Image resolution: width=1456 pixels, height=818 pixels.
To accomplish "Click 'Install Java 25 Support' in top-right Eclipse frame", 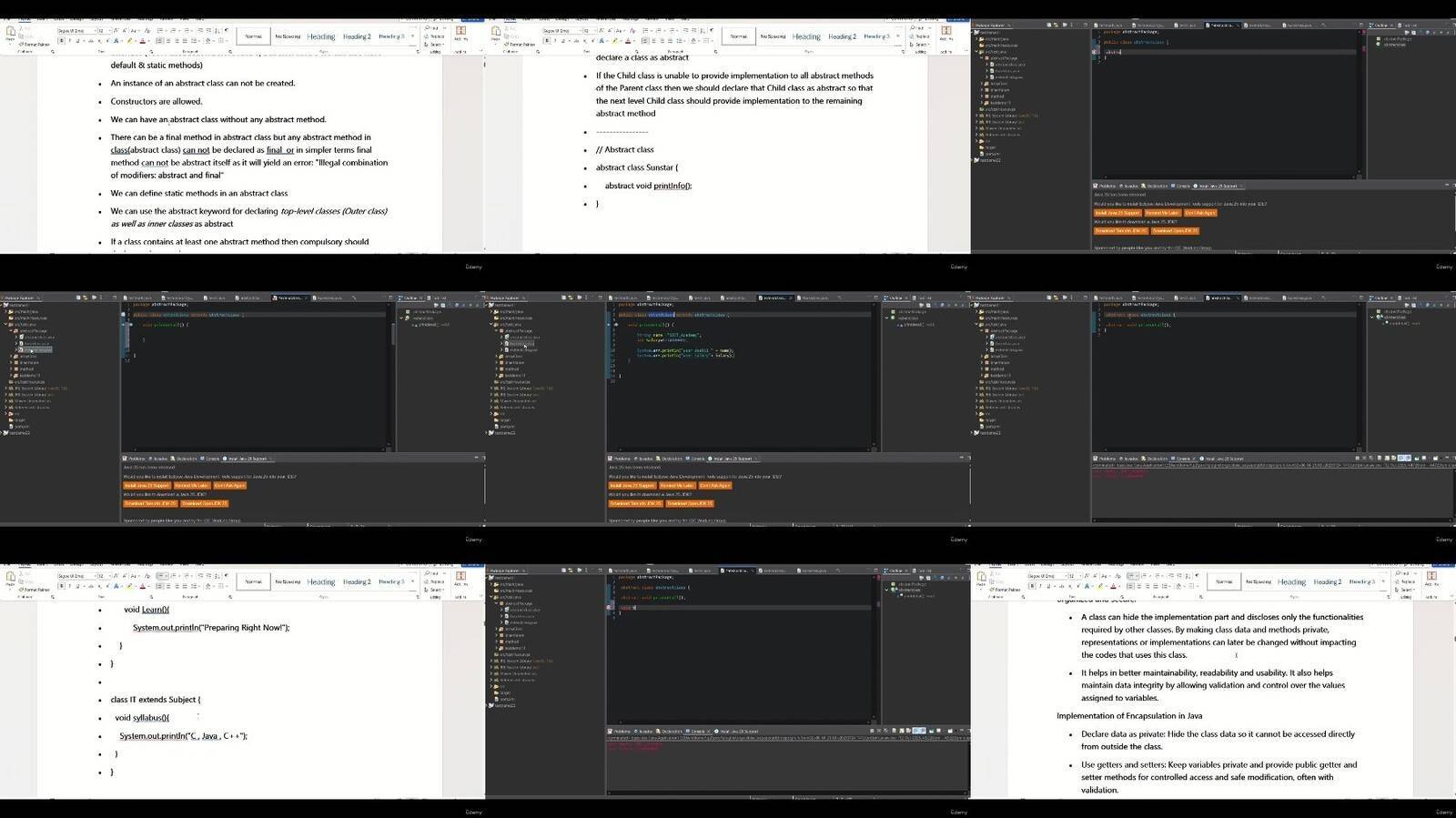I will (1117, 213).
